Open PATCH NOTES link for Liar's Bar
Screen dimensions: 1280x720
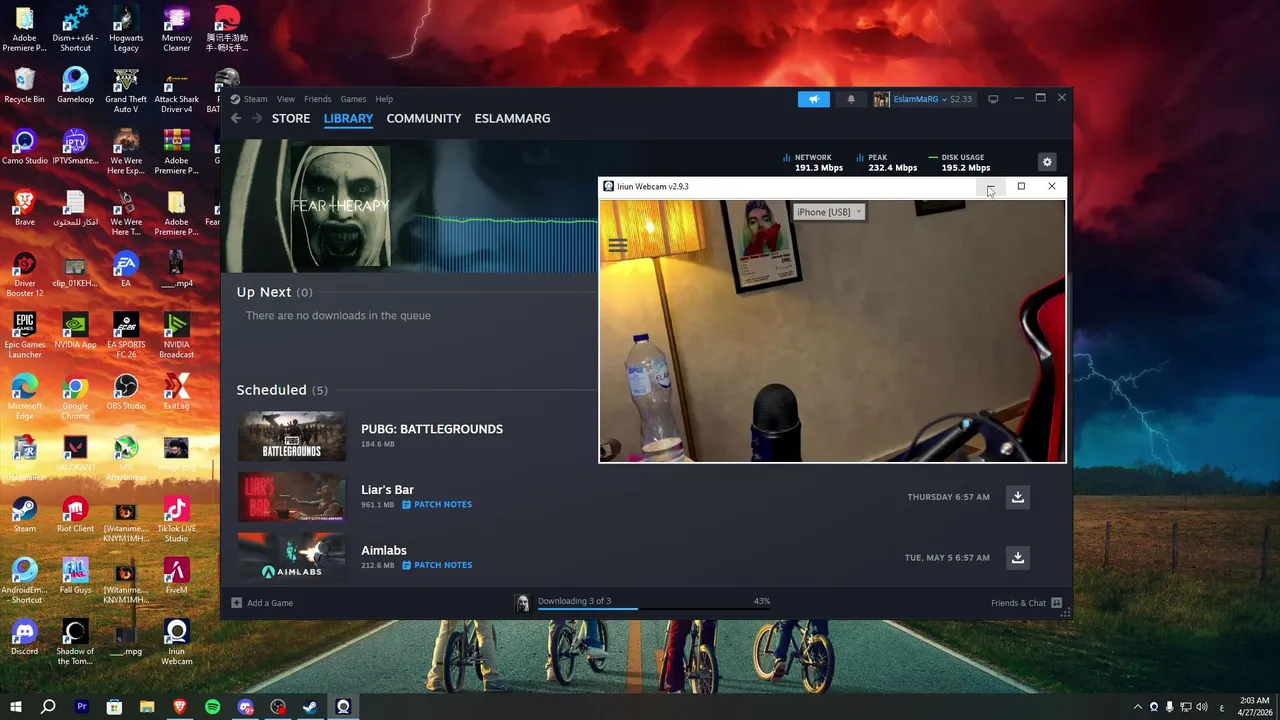coord(437,505)
